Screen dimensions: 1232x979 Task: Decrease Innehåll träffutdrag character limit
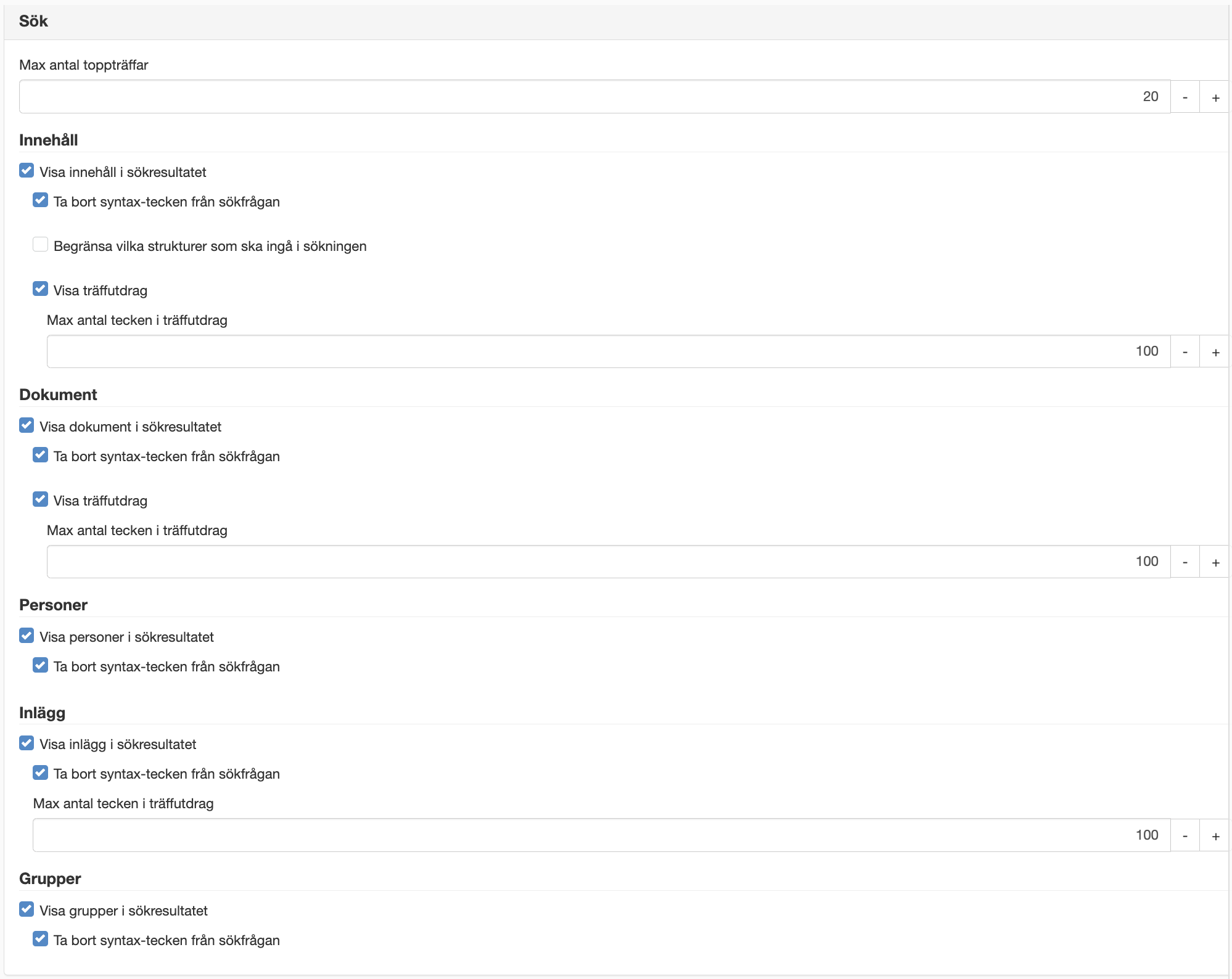[1185, 351]
